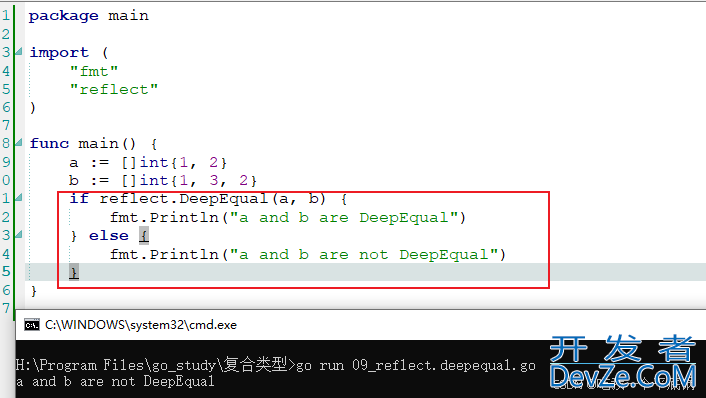Click the highlighted closing brace of else
The height and width of the screenshot is (398, 706).
coord(74,271)
